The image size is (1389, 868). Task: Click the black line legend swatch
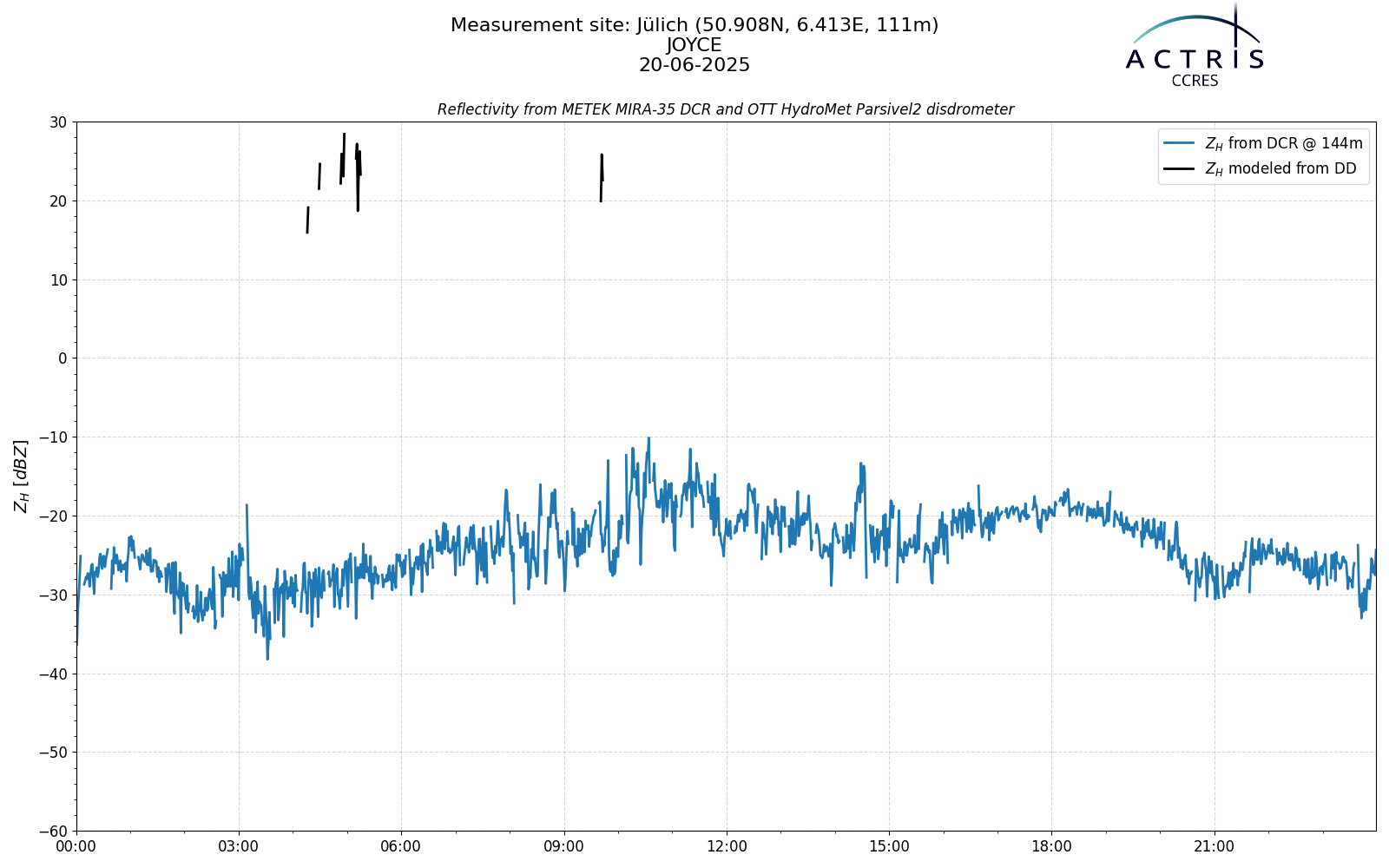1179,169
